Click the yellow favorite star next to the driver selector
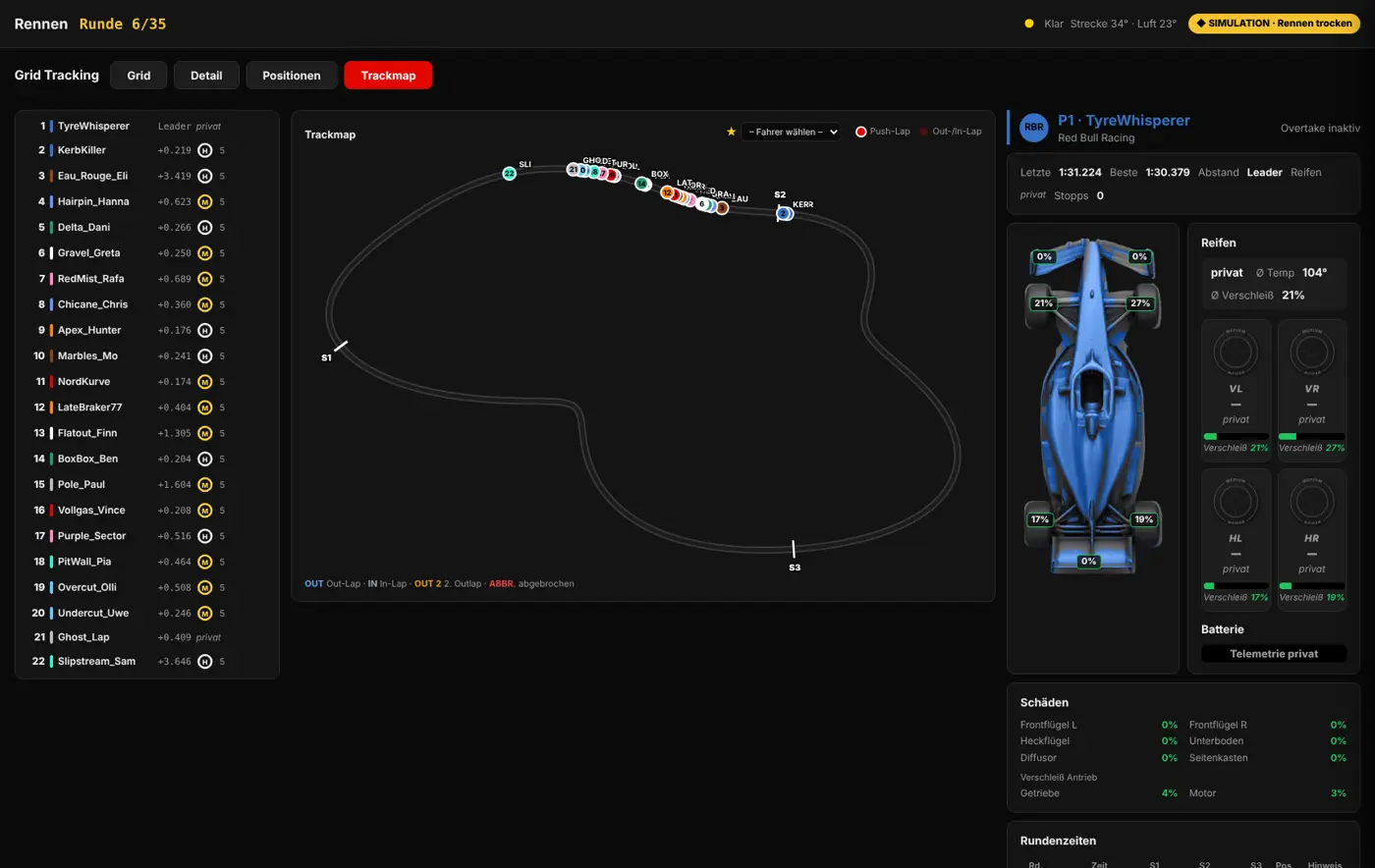The width and height of the screenshot is (1375, 868). point(731,132)
